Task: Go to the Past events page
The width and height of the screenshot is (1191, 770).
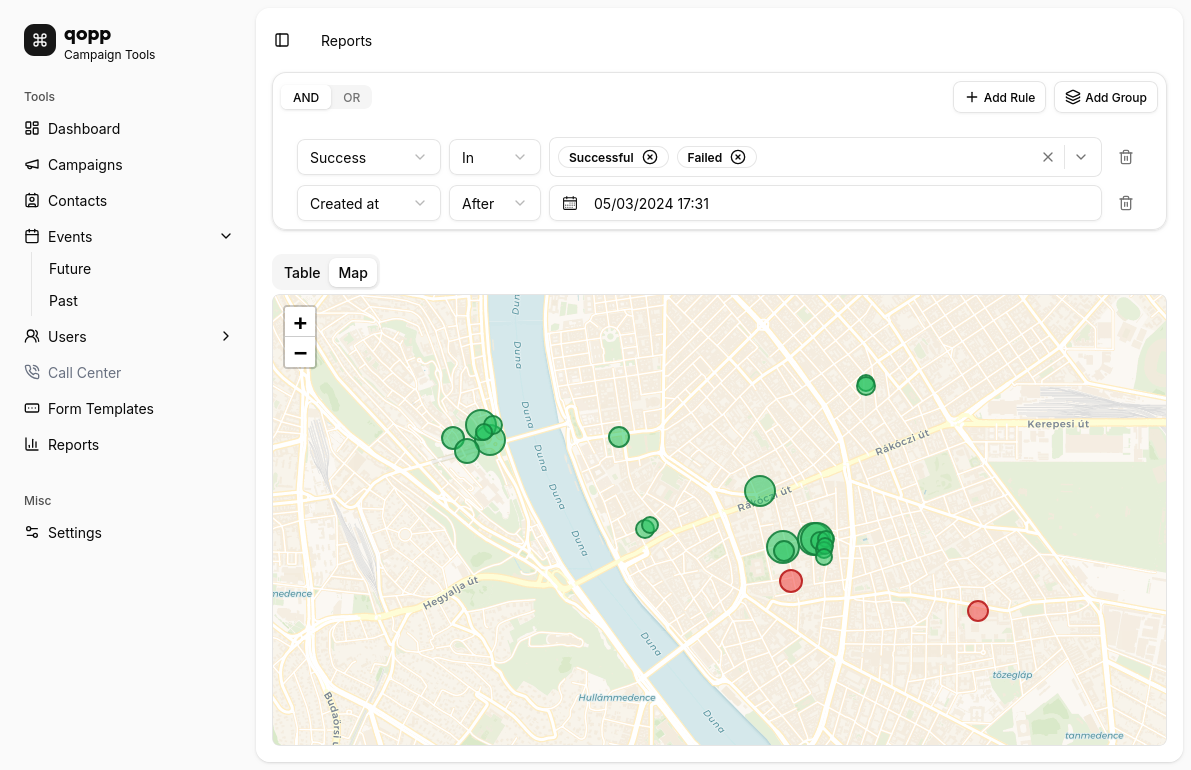Action: tap(63, 300)
